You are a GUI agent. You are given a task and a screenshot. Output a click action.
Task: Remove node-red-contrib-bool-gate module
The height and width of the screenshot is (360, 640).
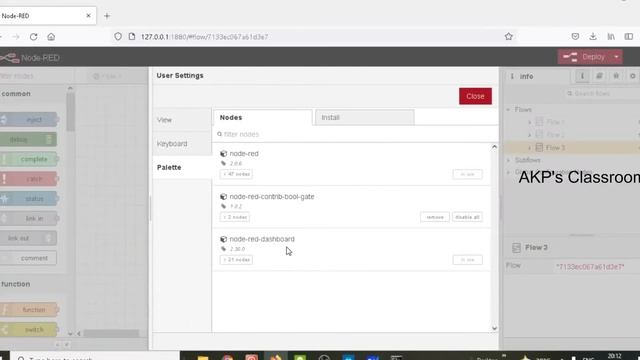coord(435,217)
